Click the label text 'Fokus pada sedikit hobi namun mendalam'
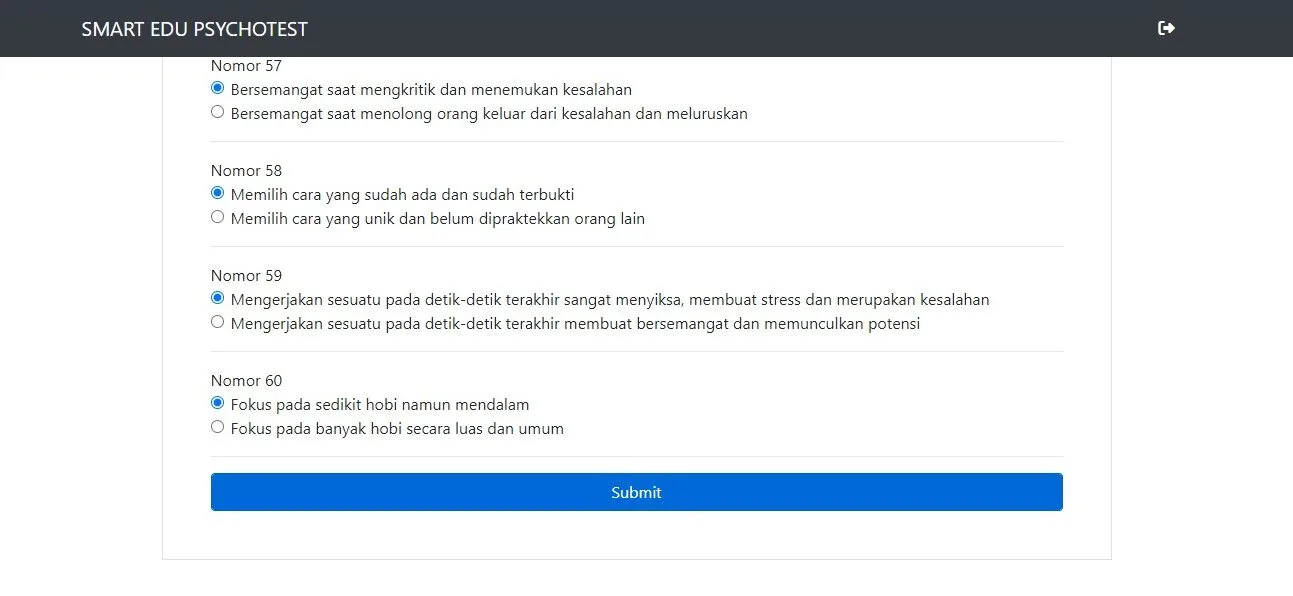This screenshot has width=1293, height=596. pos(380,405)
